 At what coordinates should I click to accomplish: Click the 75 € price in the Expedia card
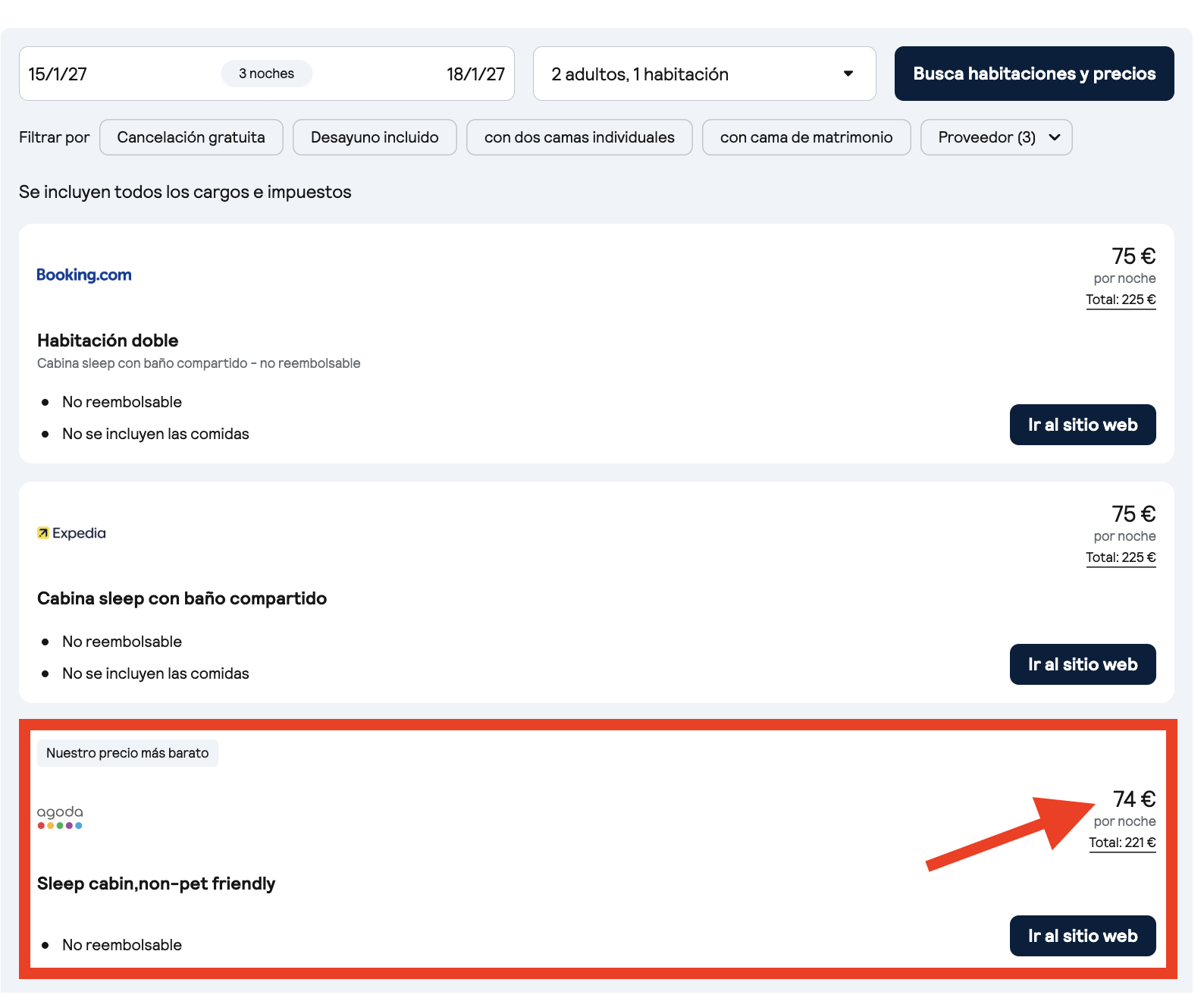(1133, 513)
